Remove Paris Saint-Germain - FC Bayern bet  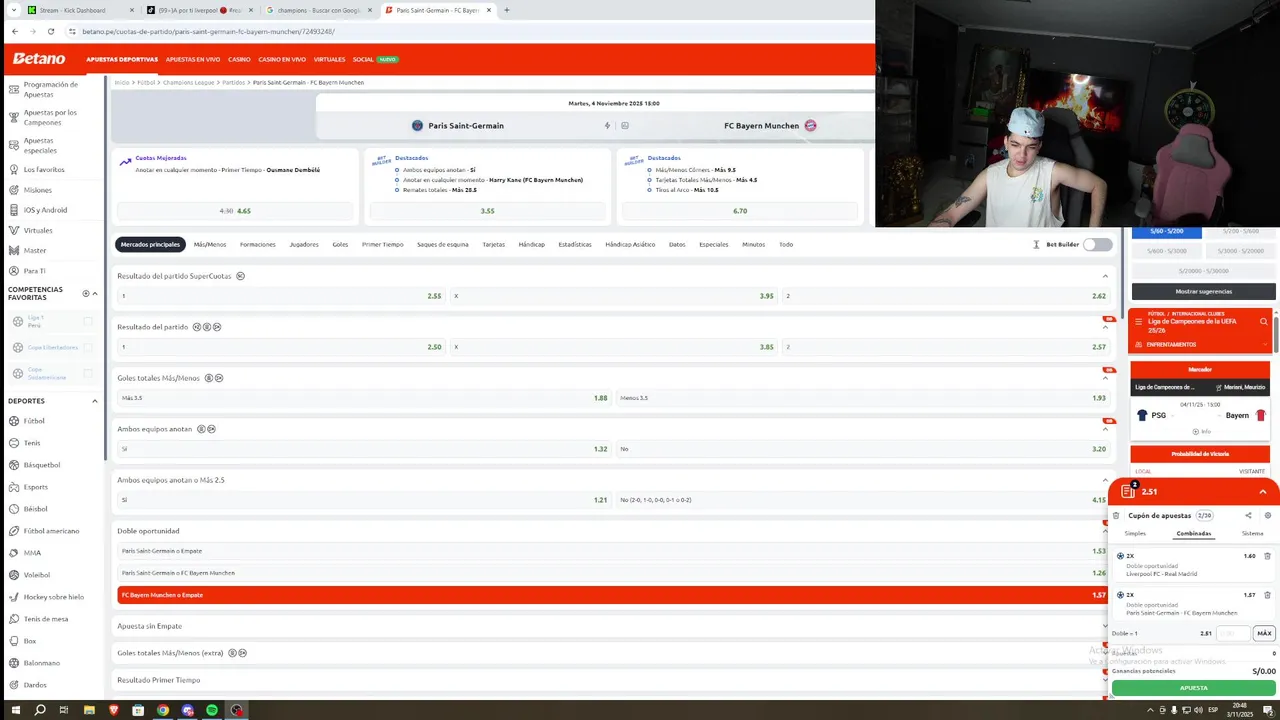point(1267,595)
